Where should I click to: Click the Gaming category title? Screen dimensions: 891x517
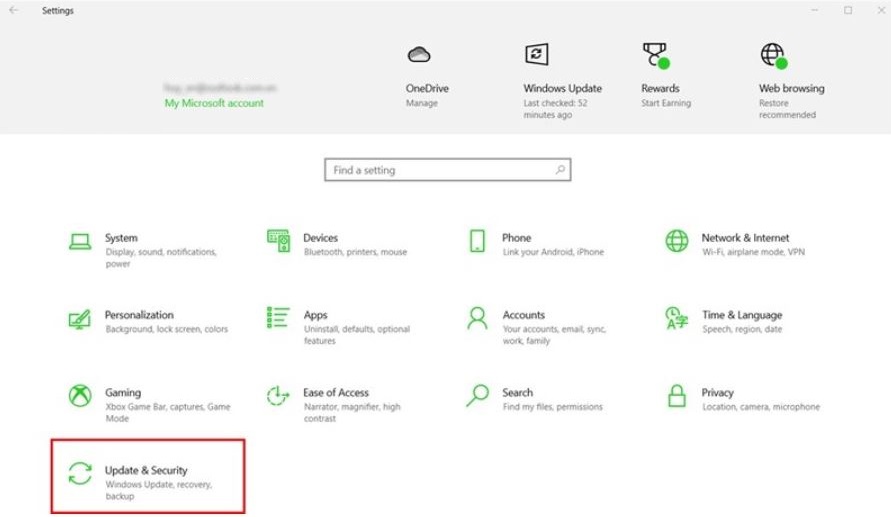(123, 393)
